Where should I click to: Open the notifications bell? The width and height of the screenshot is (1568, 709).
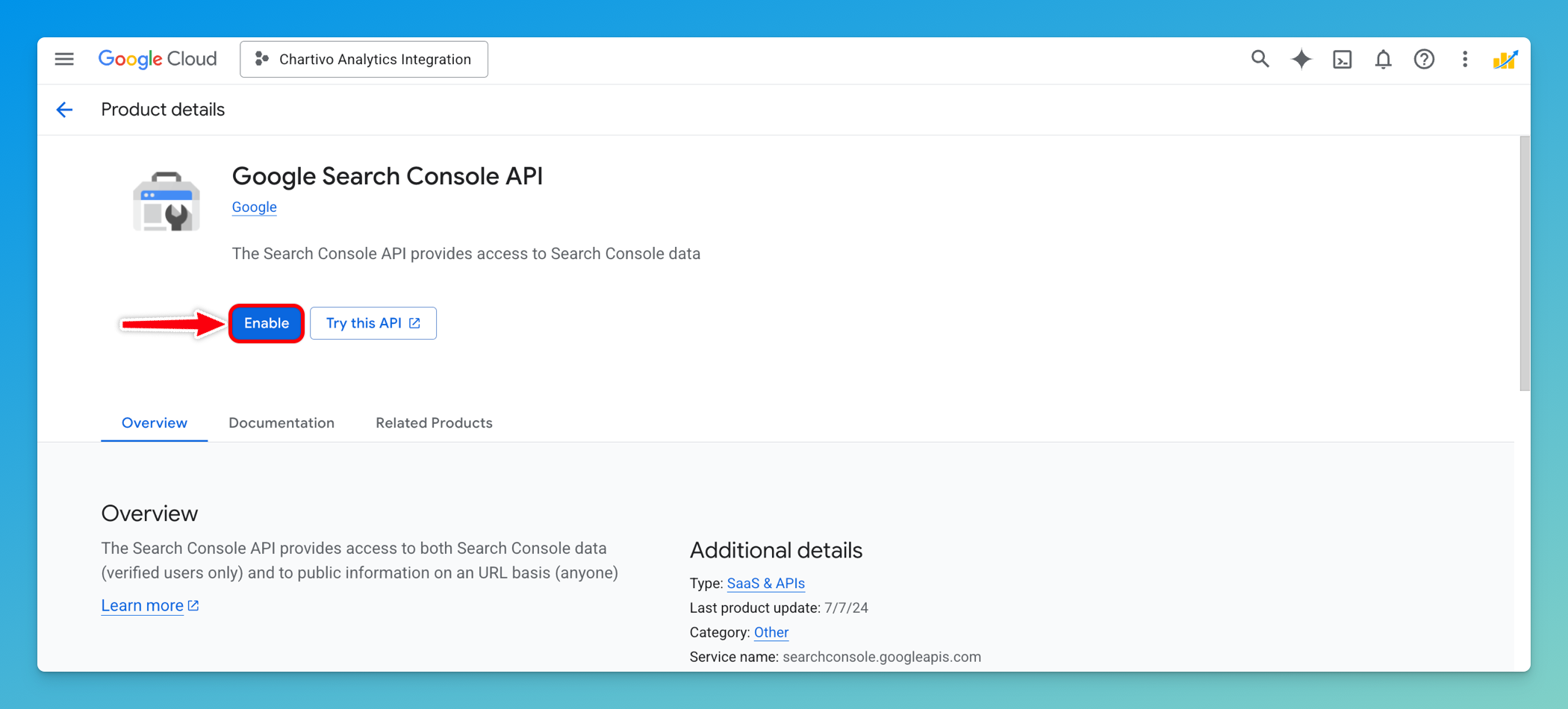tap(1383, 59)
